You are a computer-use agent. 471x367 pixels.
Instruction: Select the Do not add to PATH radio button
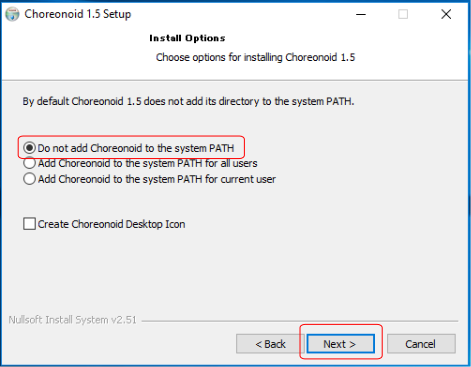tap(30, 148)
